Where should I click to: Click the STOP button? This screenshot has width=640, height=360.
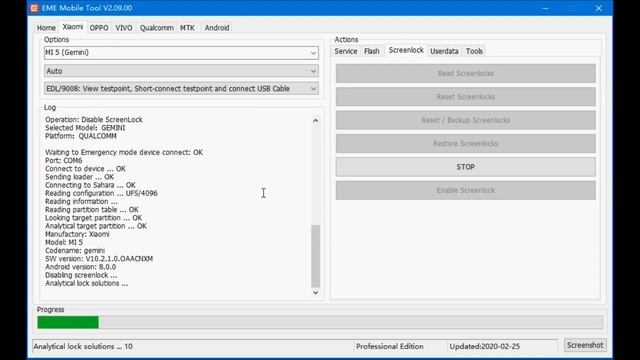[466, 167]
